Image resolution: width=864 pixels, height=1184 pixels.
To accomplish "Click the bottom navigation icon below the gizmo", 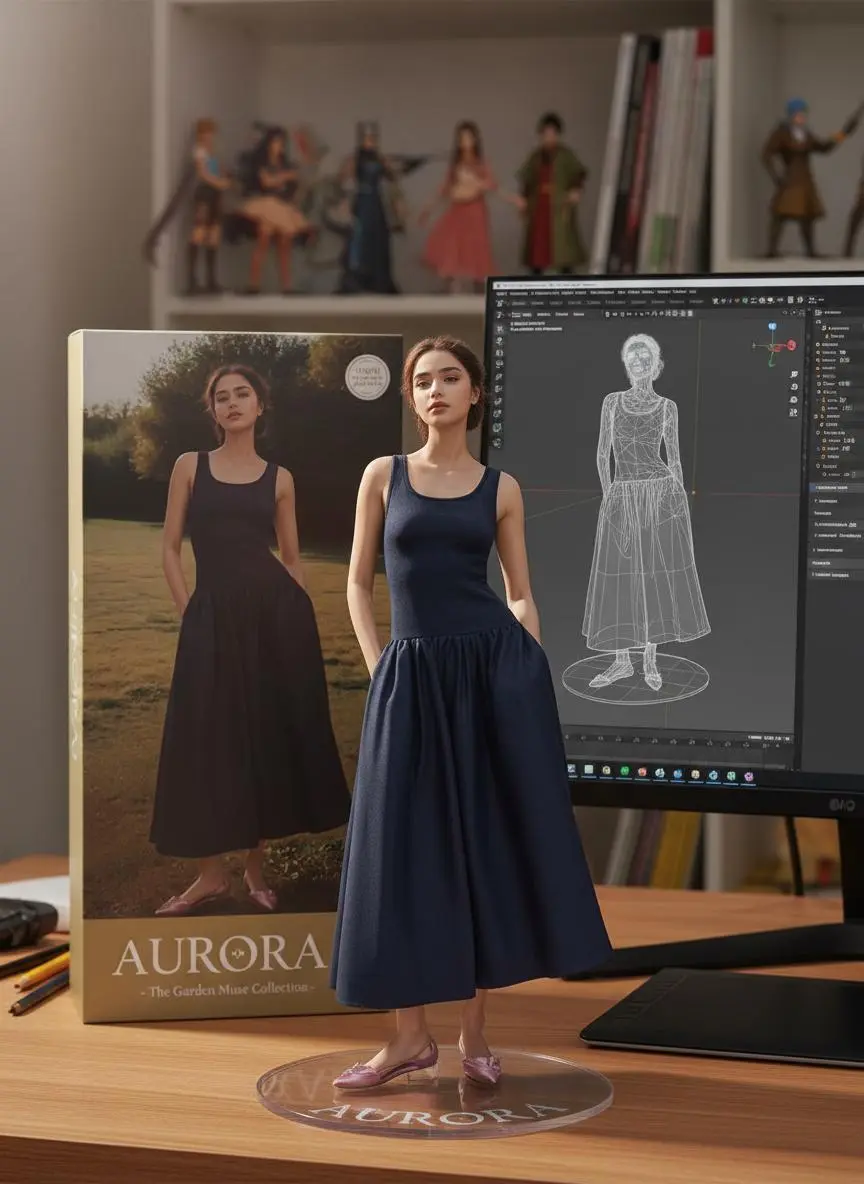I will pos(794,413).
